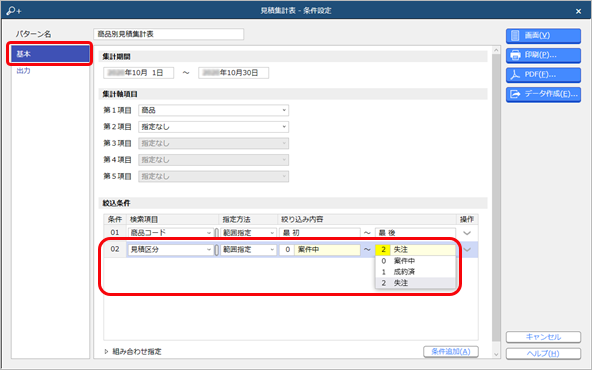The width and height of the screenshot is (592, 370).
Task: Click the 印刷(P)... print button
Action: point(543,55)
